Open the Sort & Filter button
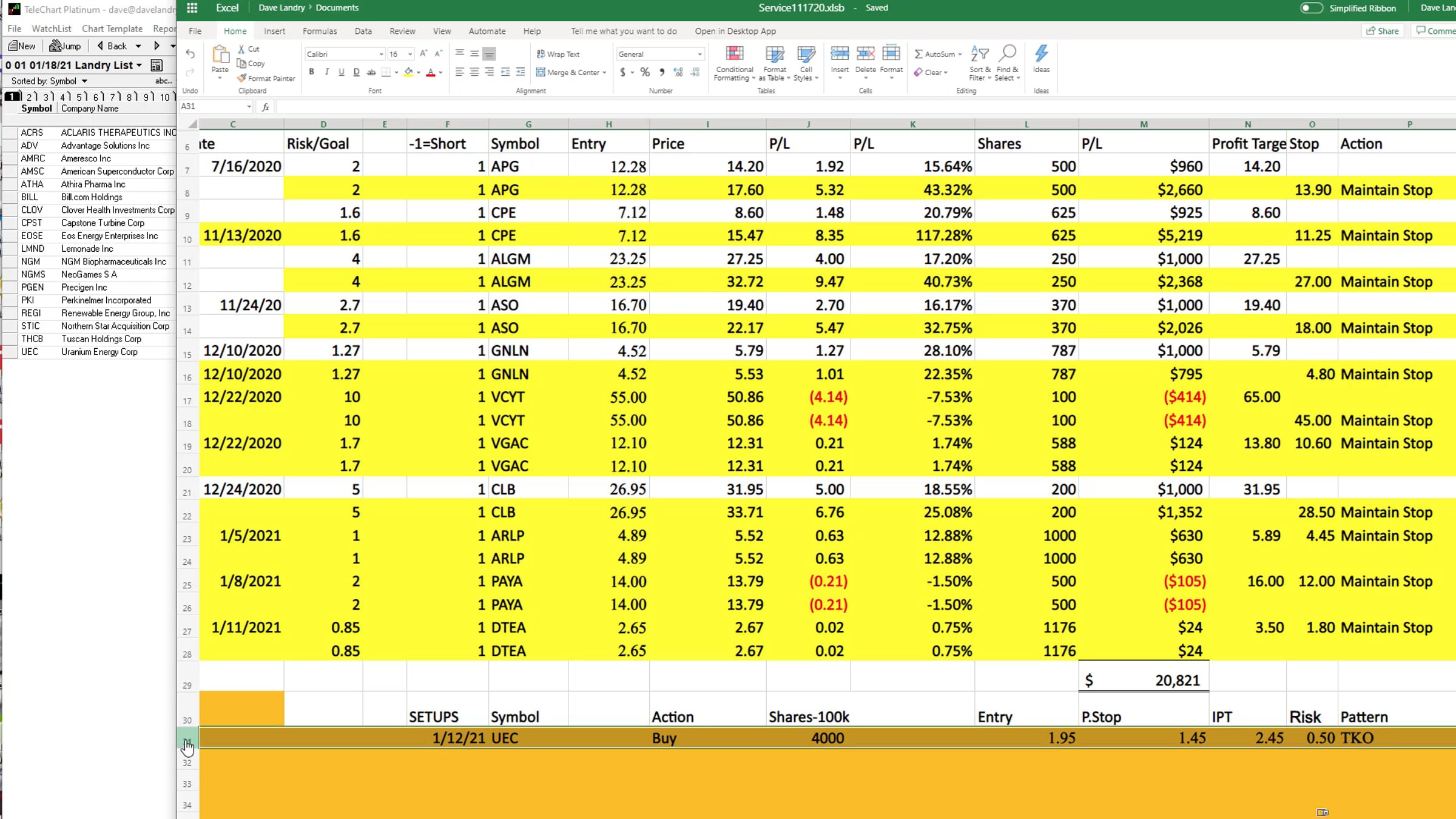The image size is (1456, 819). point(980,62)
